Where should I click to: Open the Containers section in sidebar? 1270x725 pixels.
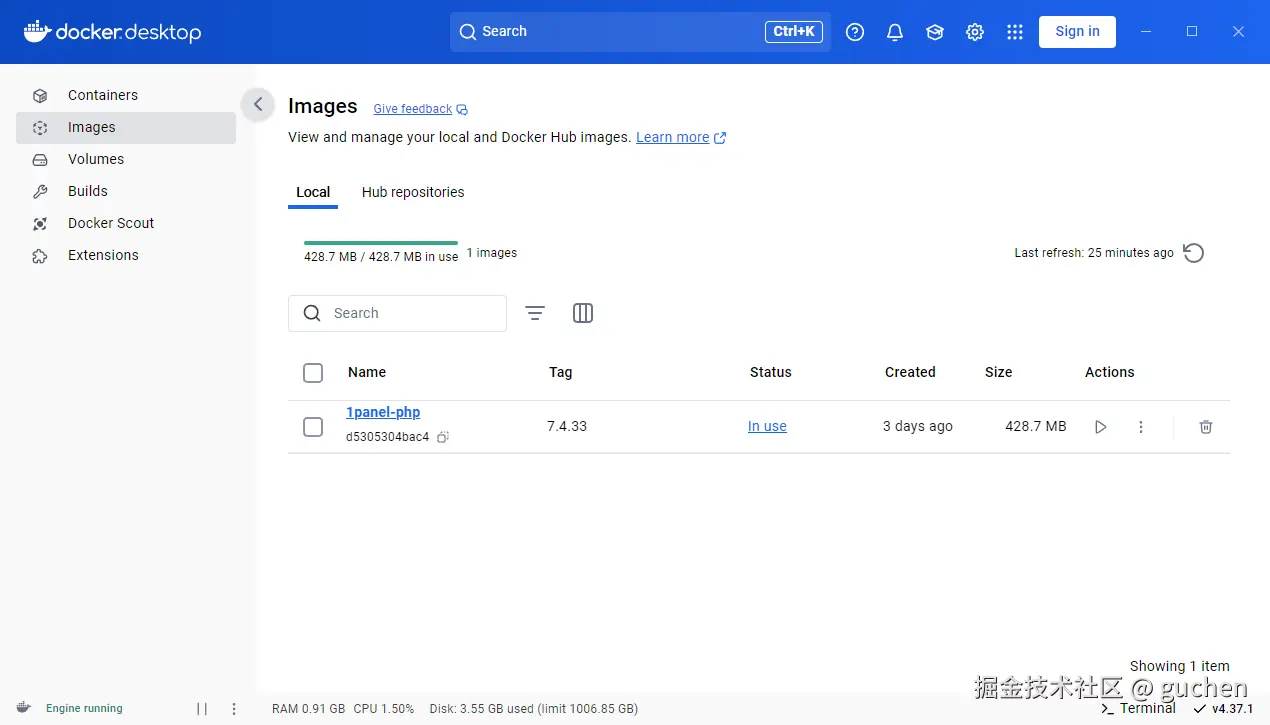point(126,95)
